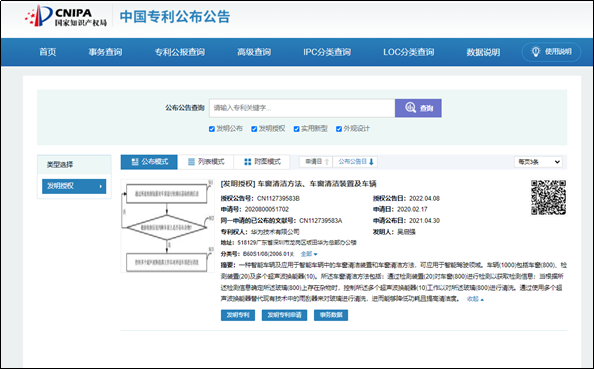The width and height of the screenshot is (594, 370).
Task: Open patent title 车窗清洁方法、车窗清洁装置及车辆
Action: pyautogui.click(x=317, y=184)
